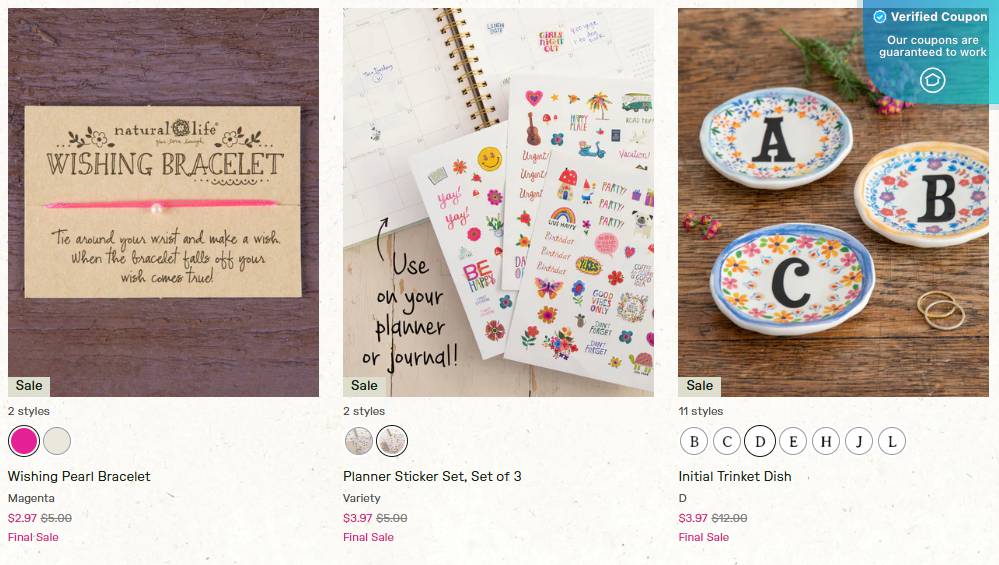Click the Sale tag on Wishing Bracelet
Viewport: 999px width, 565px height.
point(29,385)
